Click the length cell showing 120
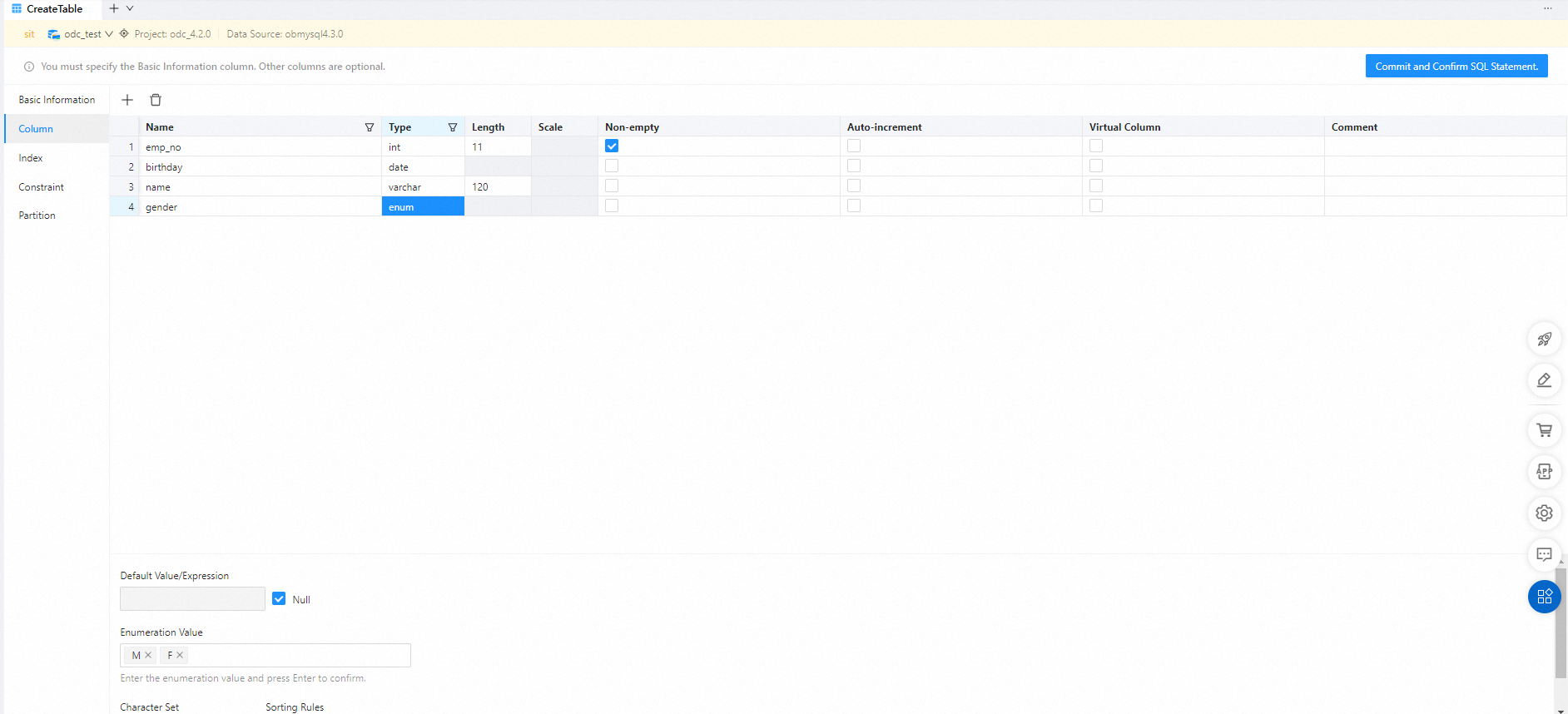 pyautogui.click(x=498, y=186)
